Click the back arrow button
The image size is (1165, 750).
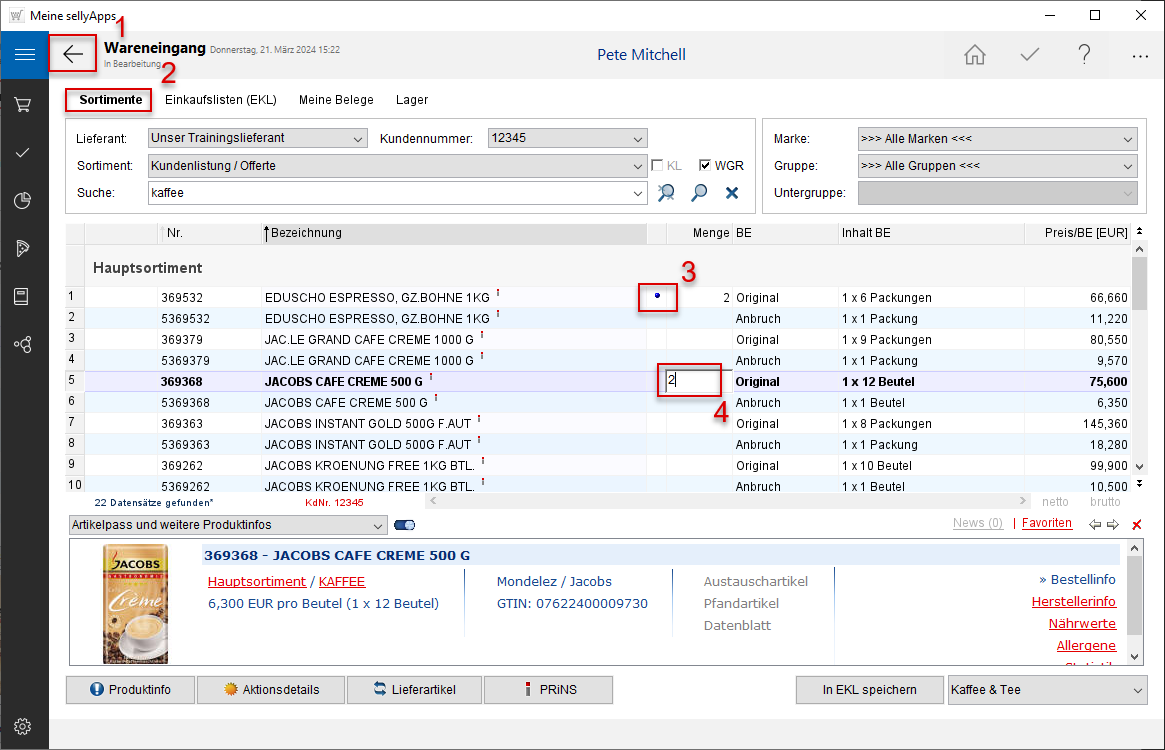73,54
